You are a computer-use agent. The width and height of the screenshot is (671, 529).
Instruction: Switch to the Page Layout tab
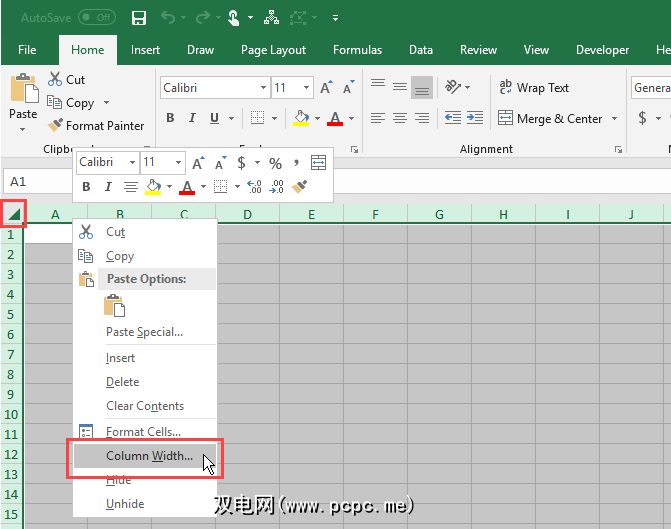pos(273,50)
